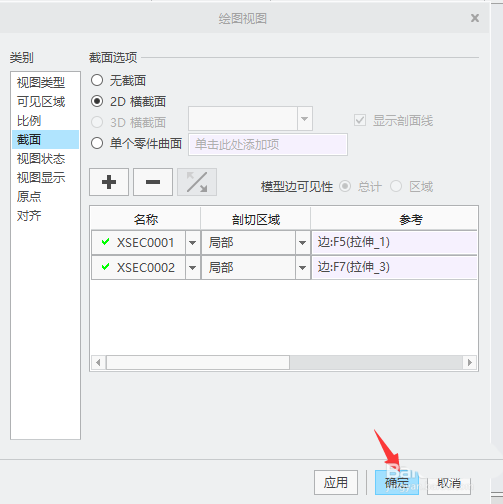Select the 无截面 radio option

(x=97, y=80)
